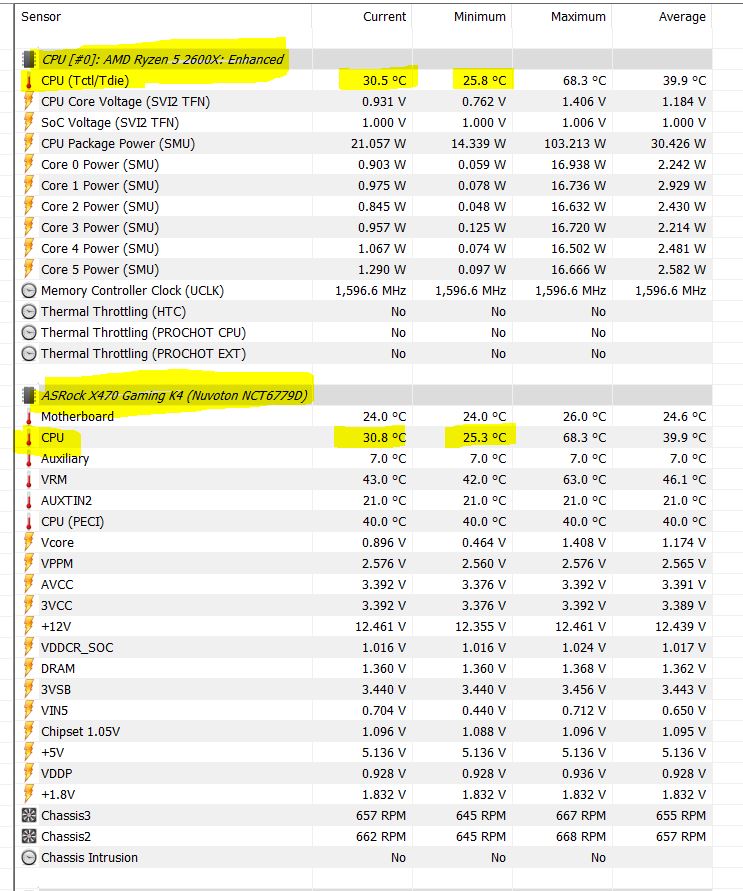The width and height of the screenshot is (743, 891).
Task: Click clock icon of Thermal Throttling (PROCHOT EXT)
Action: tap(28, 354)
